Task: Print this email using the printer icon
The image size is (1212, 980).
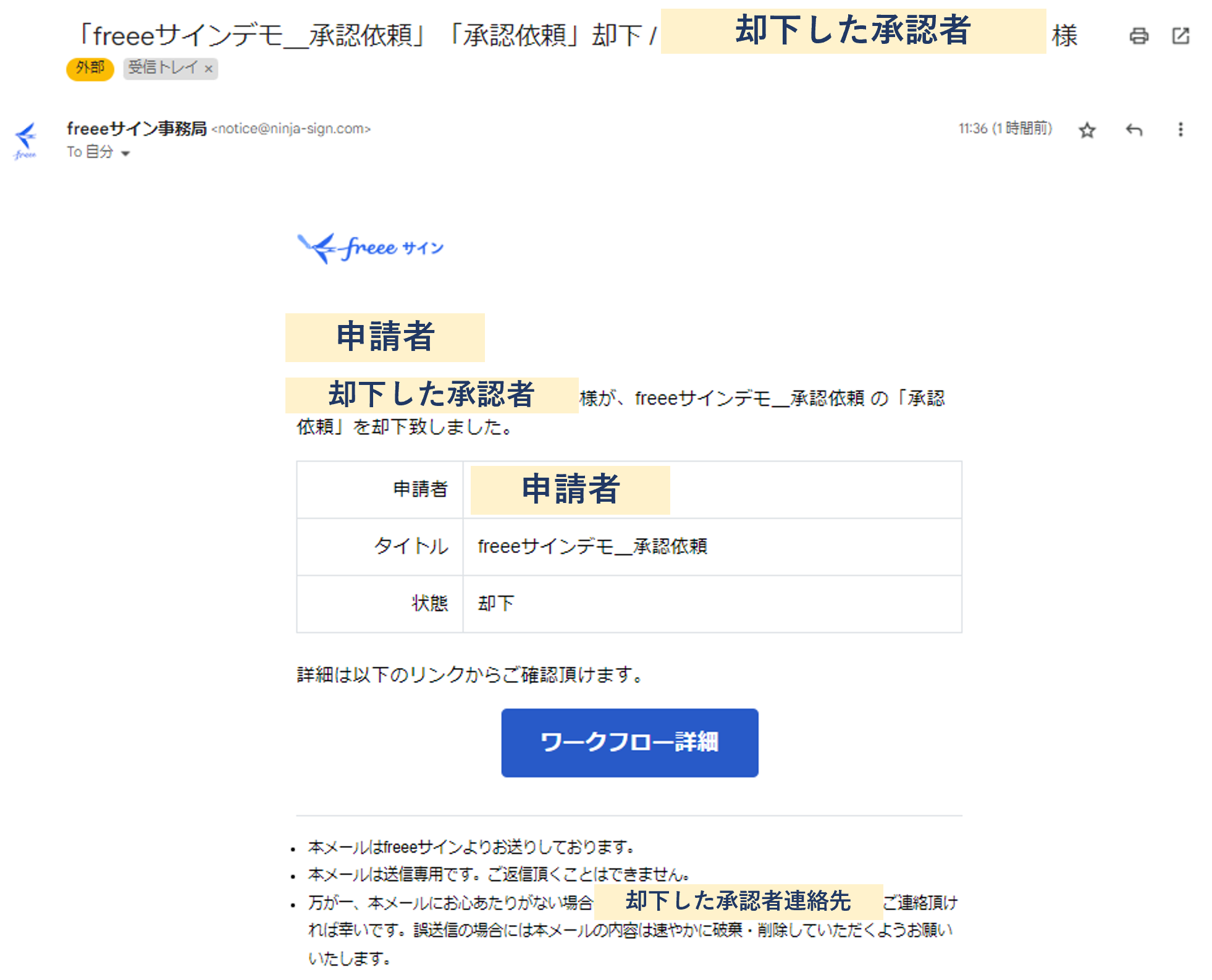Action: (1138, 36)
